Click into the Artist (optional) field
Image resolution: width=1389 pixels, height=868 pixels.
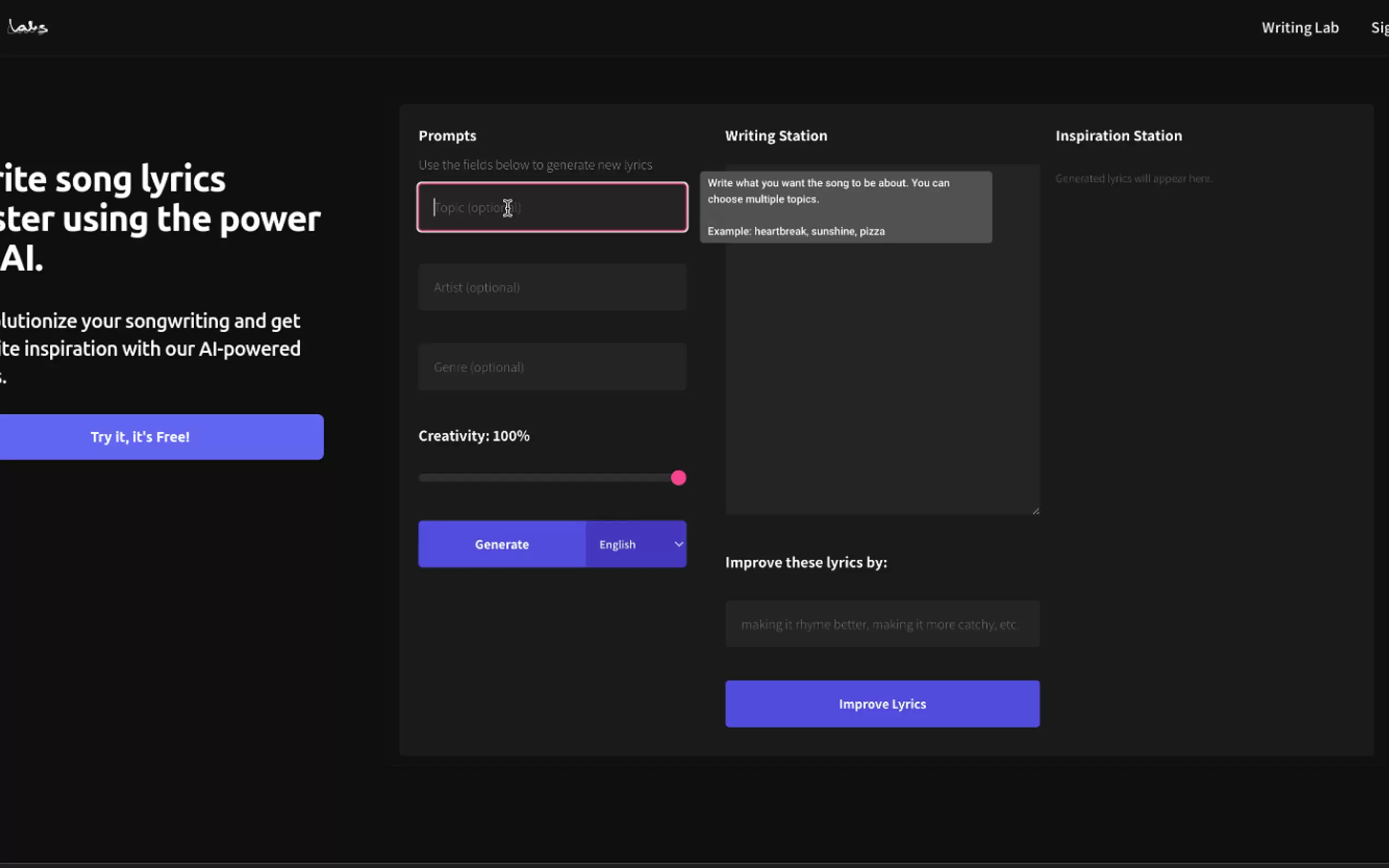coord(552,287)
